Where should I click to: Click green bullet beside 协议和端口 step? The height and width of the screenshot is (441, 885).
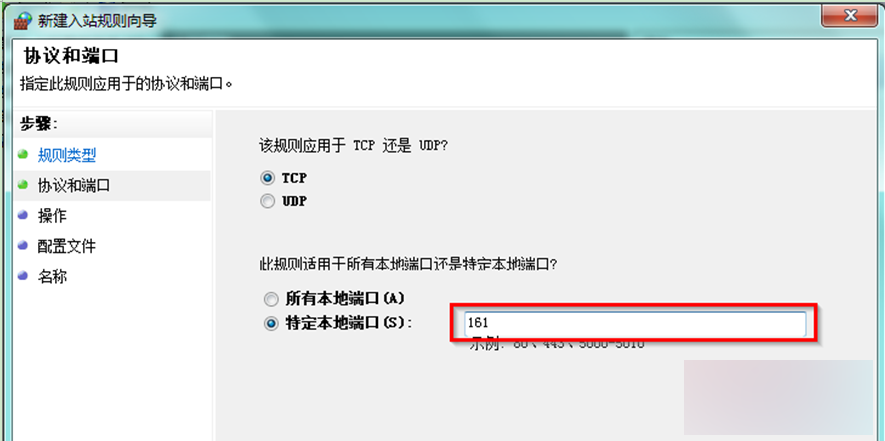point(23,185)
